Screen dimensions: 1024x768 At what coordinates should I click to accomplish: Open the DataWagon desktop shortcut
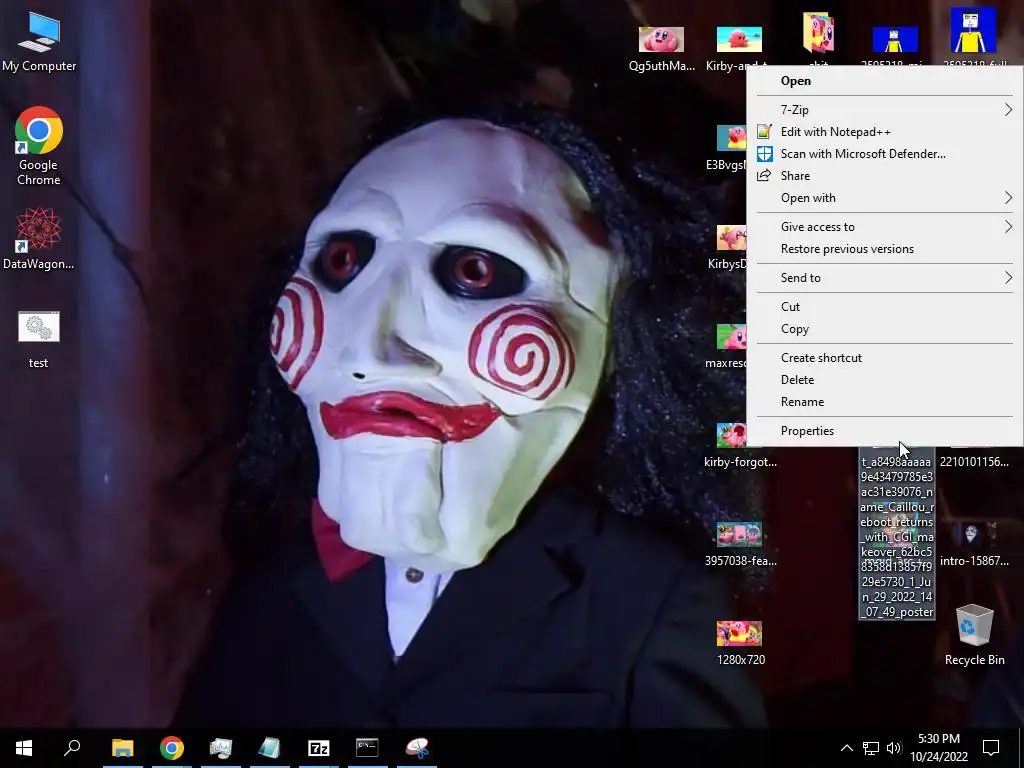pos(39,239)
